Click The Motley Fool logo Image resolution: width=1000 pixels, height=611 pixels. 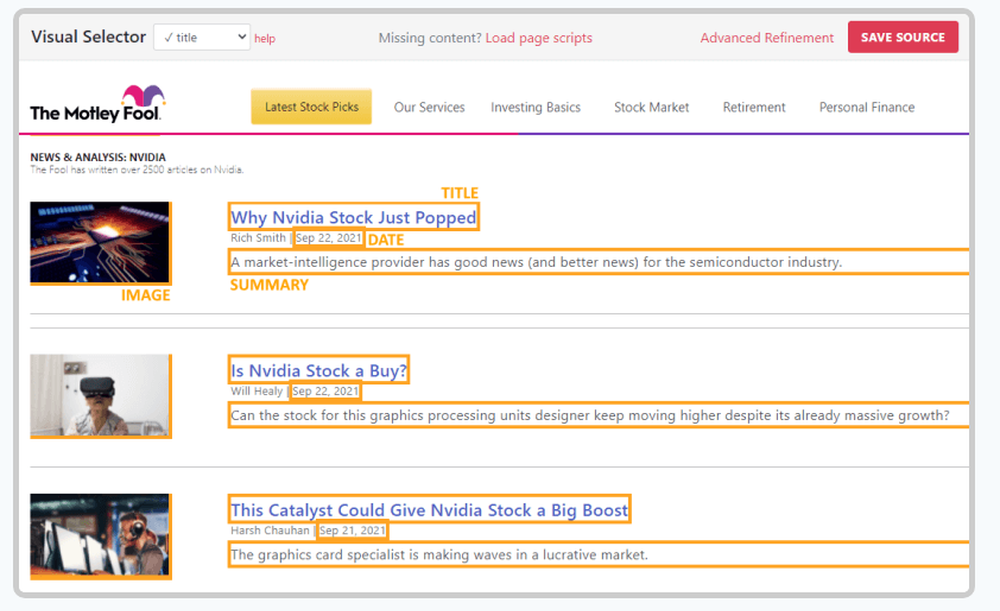point(98,104)
